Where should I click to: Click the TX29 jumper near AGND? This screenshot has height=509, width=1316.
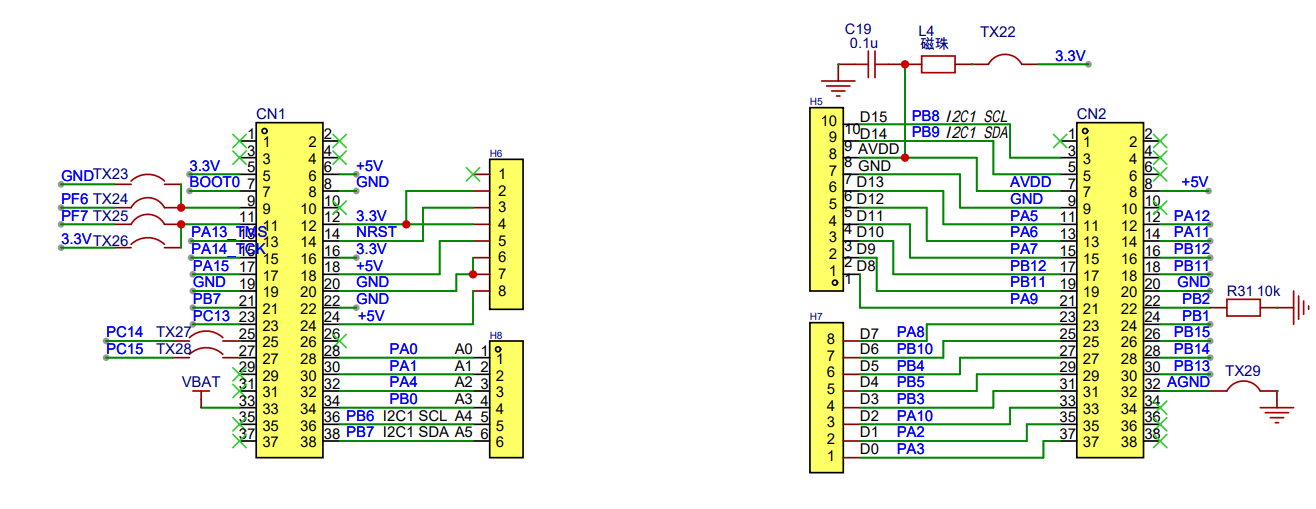click(x=1242, y=386)
